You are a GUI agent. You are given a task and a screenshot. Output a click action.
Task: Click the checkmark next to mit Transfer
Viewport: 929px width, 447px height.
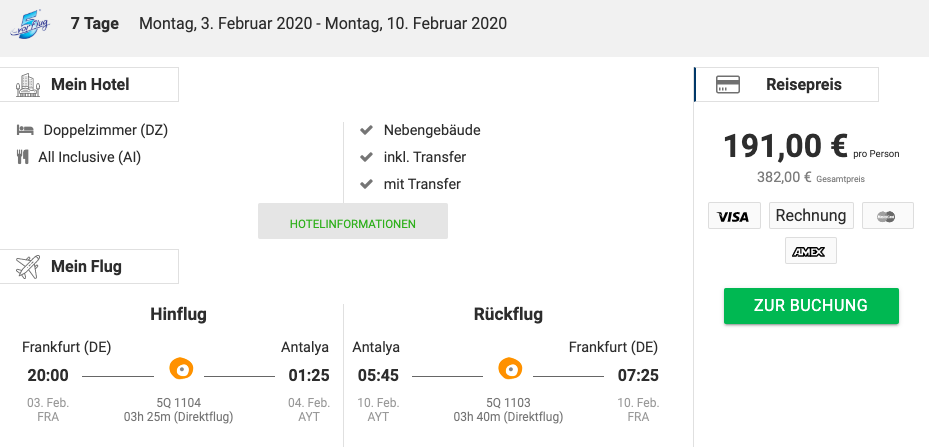click(367, 184)
